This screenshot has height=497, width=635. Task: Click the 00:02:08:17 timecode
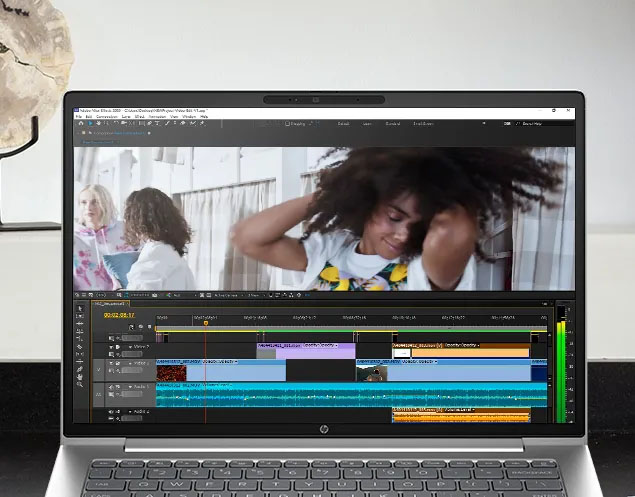coord(119,315)
